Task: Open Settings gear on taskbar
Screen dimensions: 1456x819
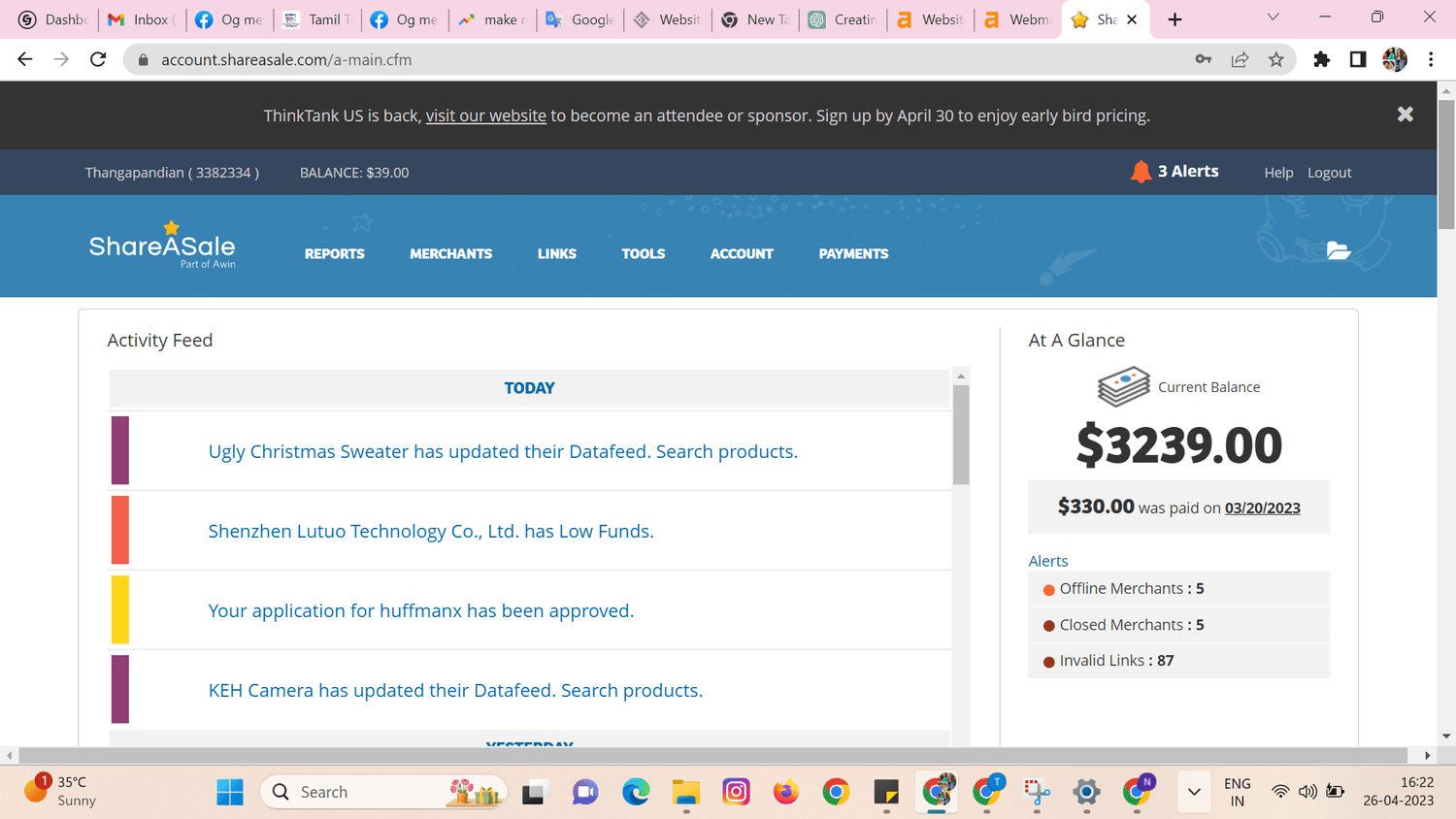Action: click(1086, 792)
